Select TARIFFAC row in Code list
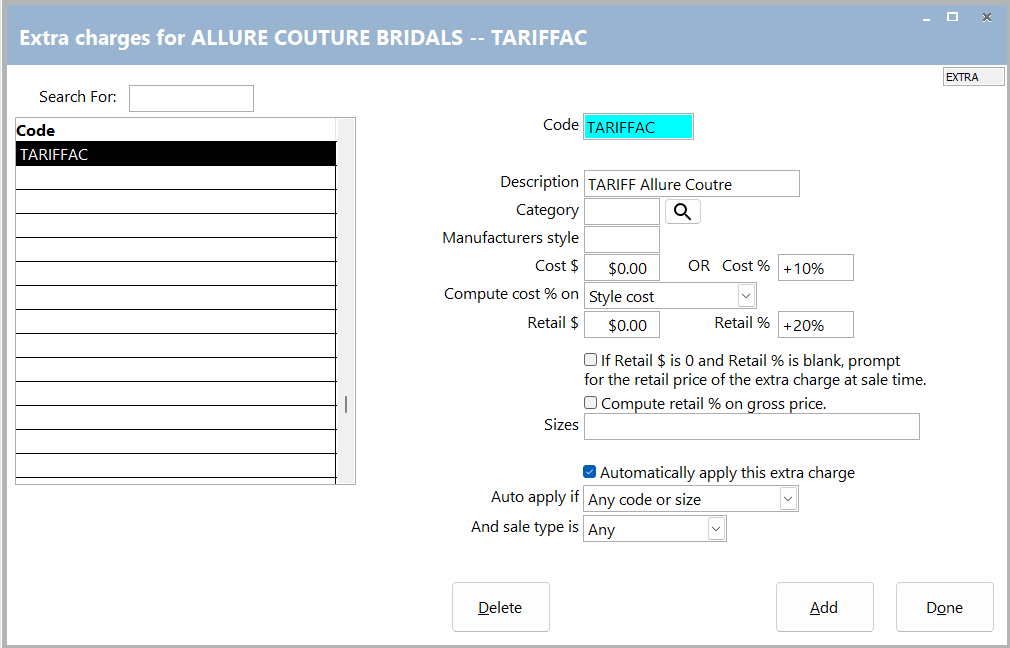This screenshot has height=648, width=1010. [x=175, y=154]
